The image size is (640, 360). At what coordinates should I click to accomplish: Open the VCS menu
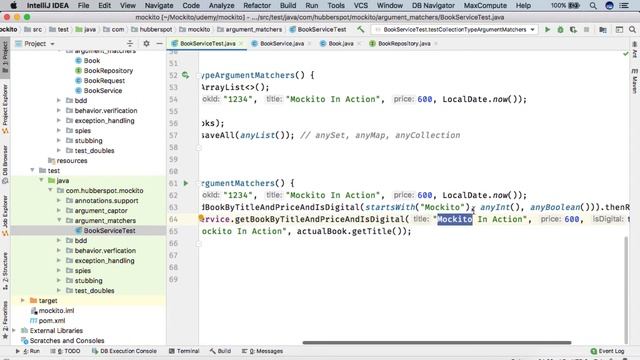[x=361, y=6]
